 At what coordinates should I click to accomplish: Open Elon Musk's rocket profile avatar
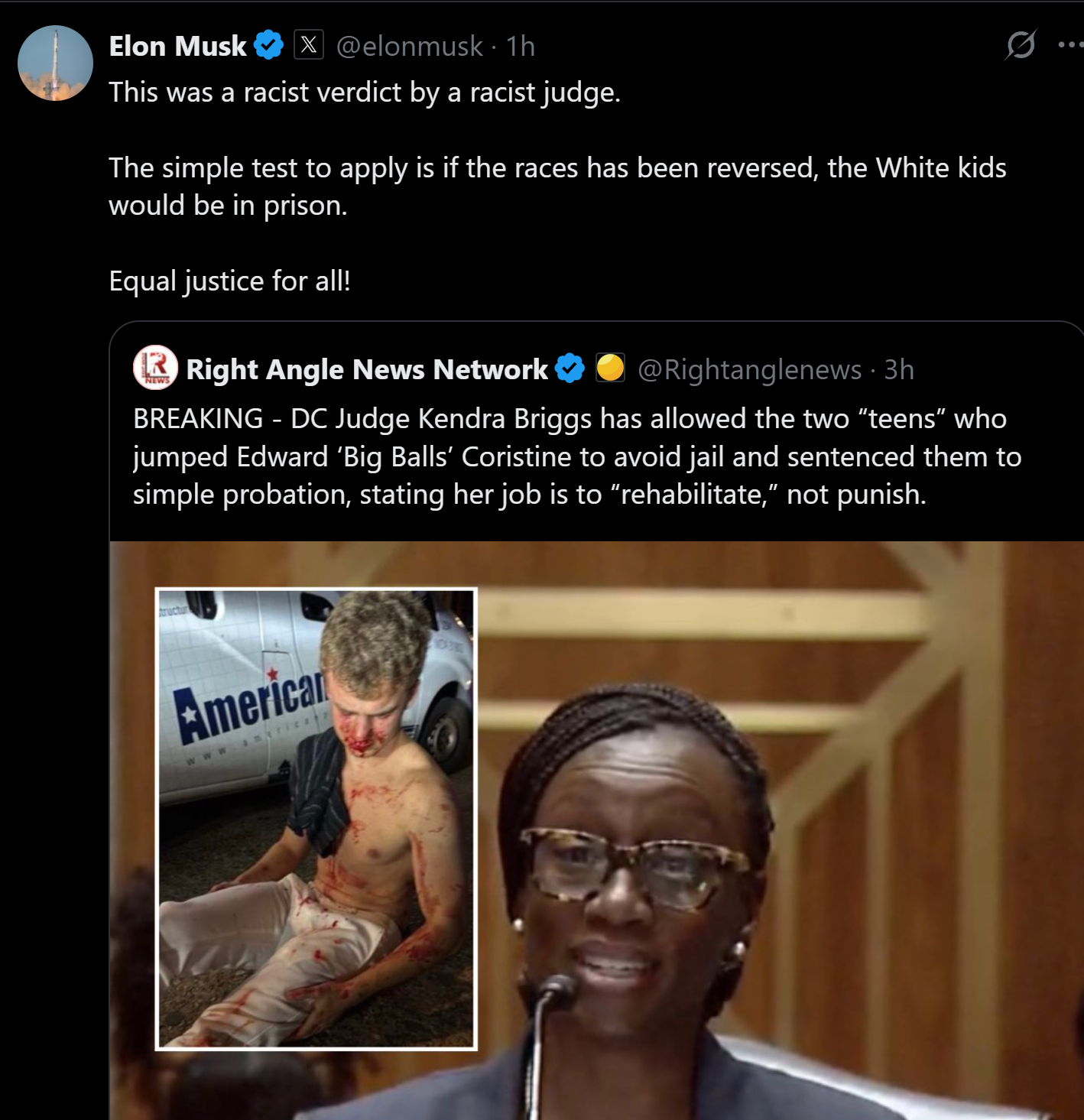click(x=55, y=63)
